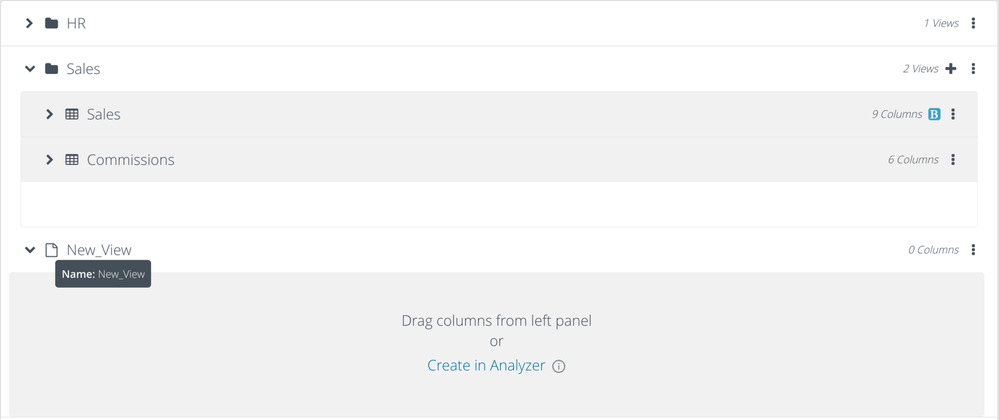This screenshot has height=420, width=999.
Task: Expand the Sales view columns
Action: pos(49,114)
